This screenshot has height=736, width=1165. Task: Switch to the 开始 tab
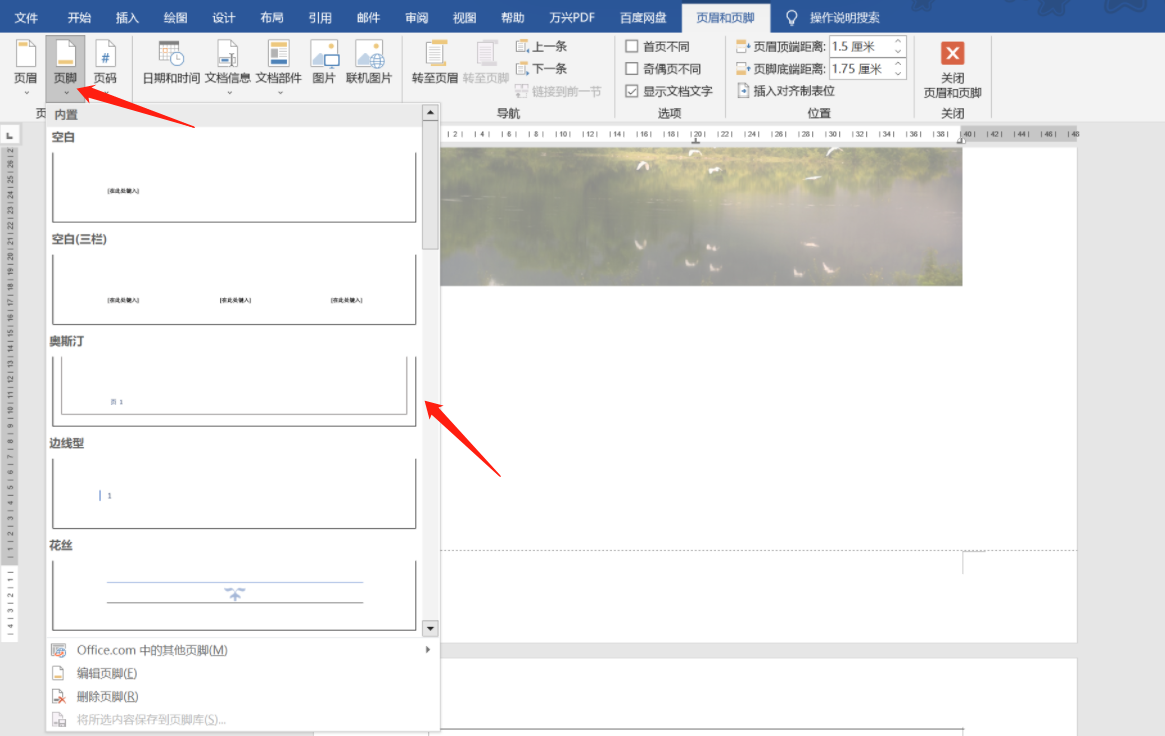(79, 17)
